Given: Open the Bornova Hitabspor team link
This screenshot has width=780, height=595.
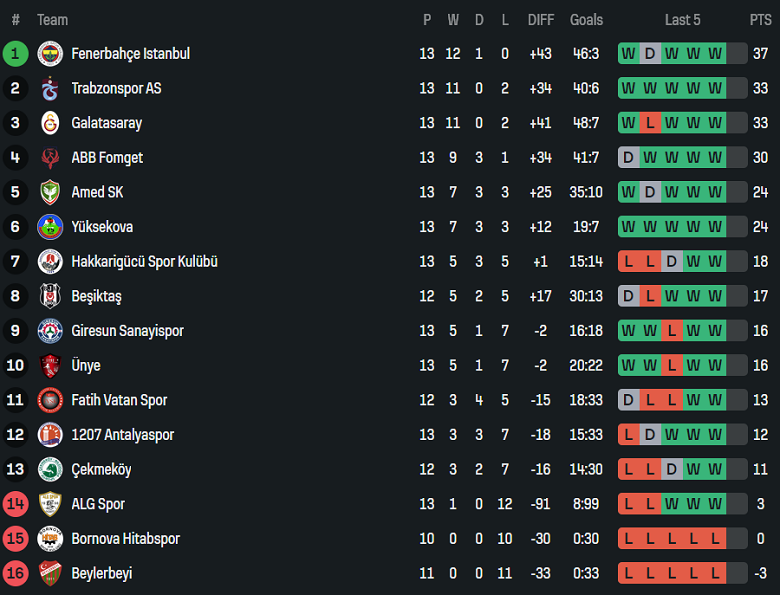Looking at the screenshot, I should click(x=125, y=539).
